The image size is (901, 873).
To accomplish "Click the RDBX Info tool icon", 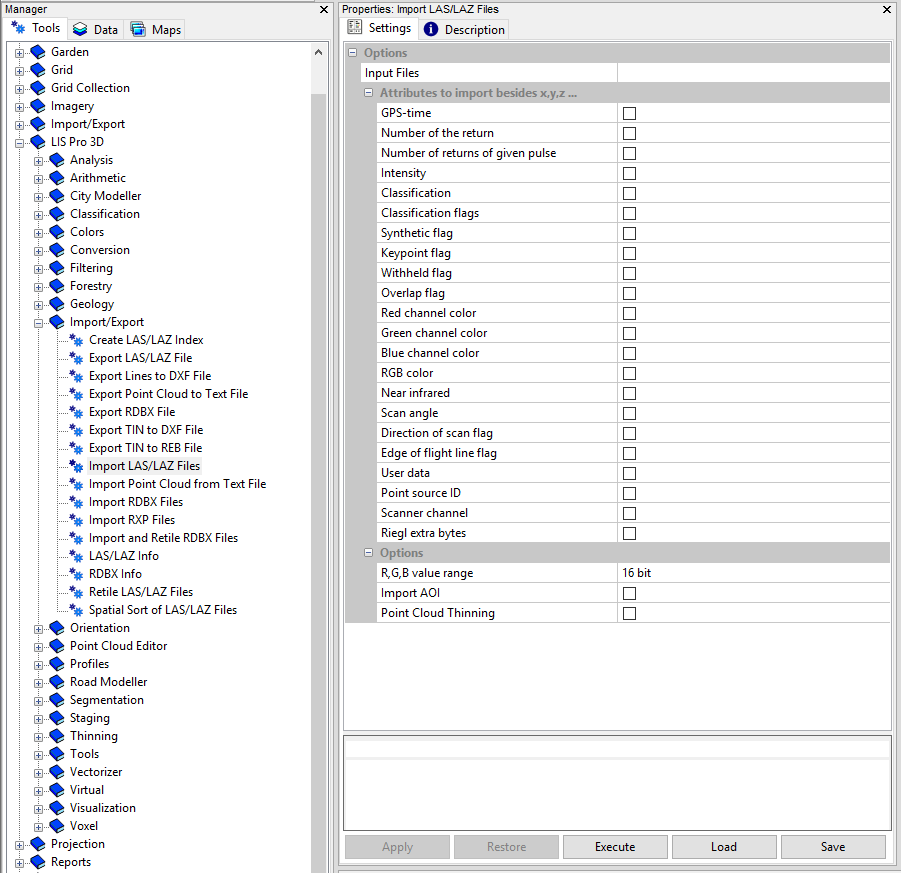I will point(76,574).
